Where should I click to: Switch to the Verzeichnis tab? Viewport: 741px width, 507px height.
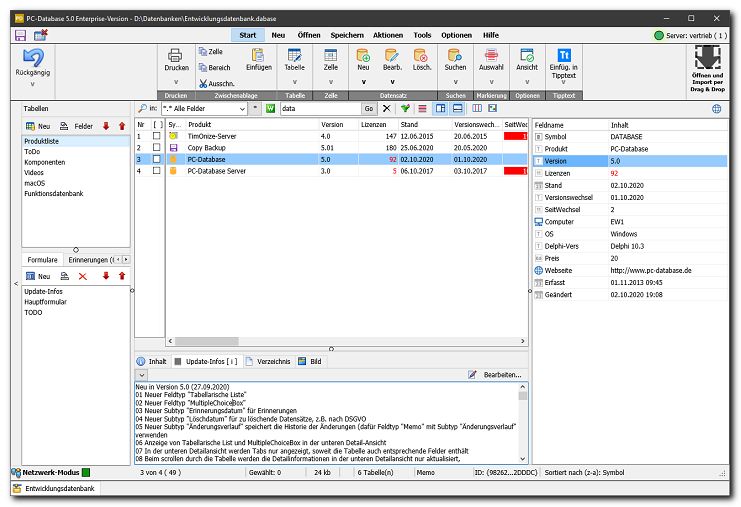click(x=267, y=361)
